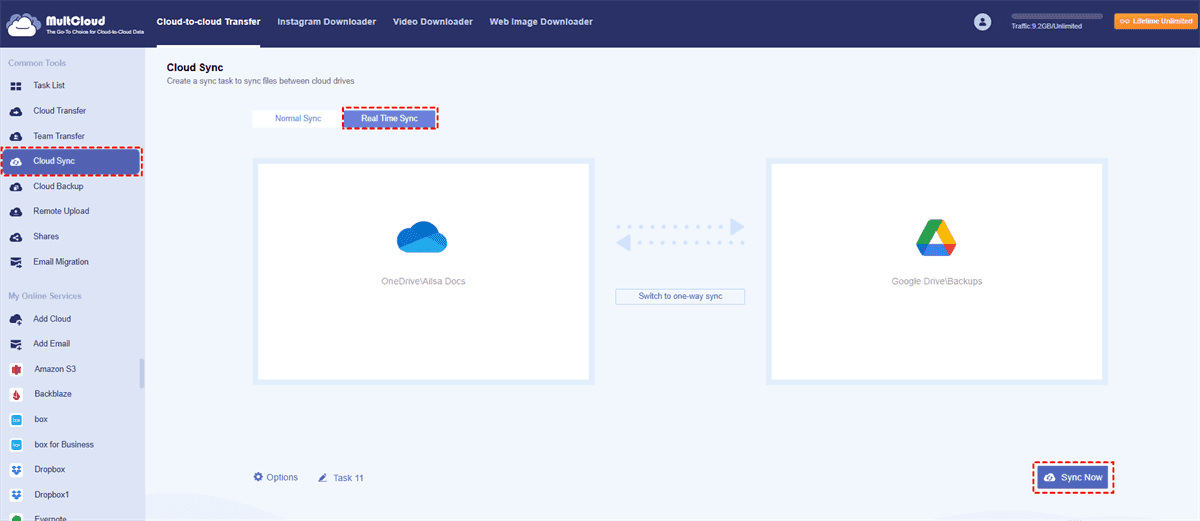Click the Add Cloud icon
This screenshot has width=1200, height=521.
[x=16, y=319]
